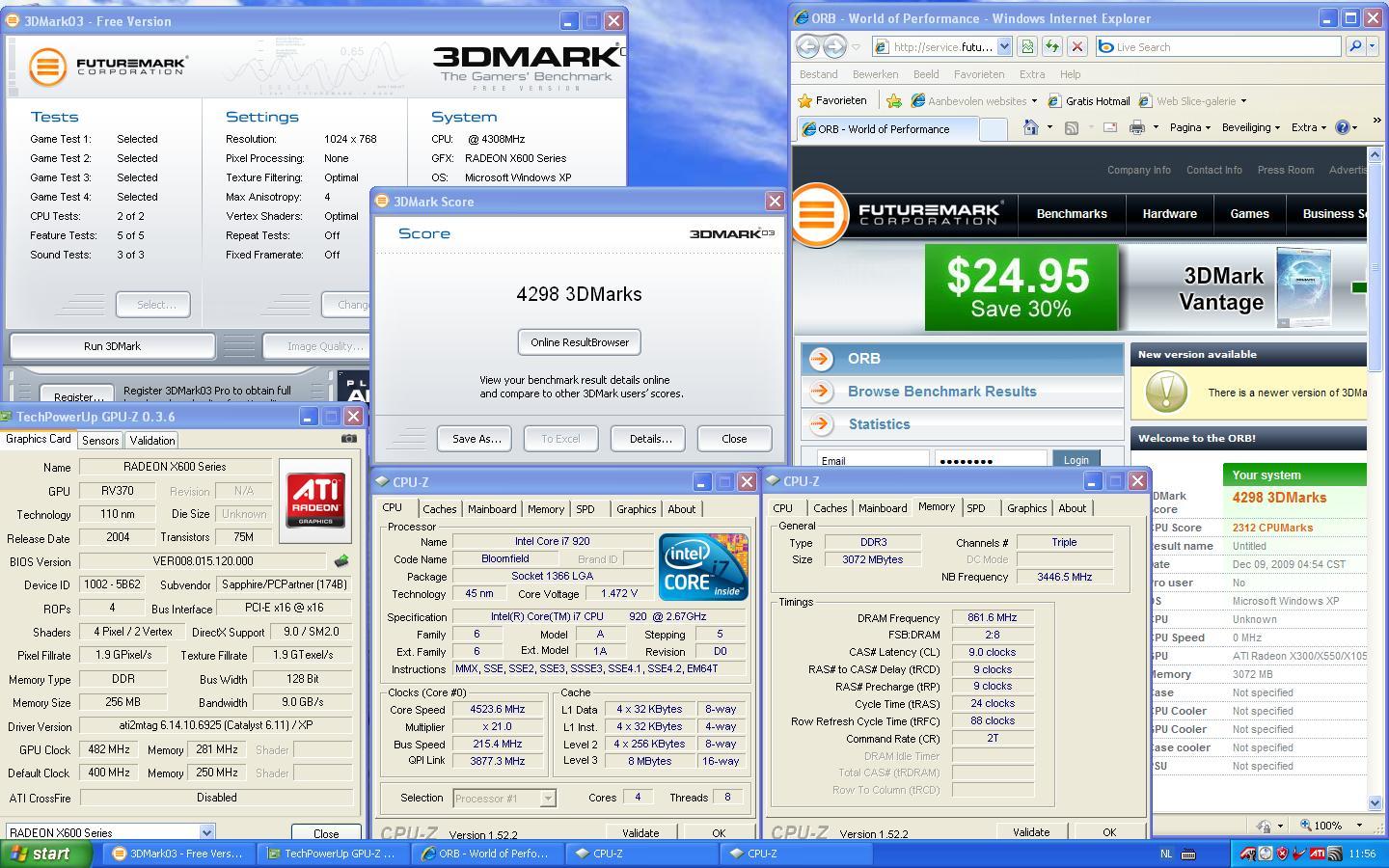Open the IE zoom level 100% dropdown

(x=1359, y=826)
